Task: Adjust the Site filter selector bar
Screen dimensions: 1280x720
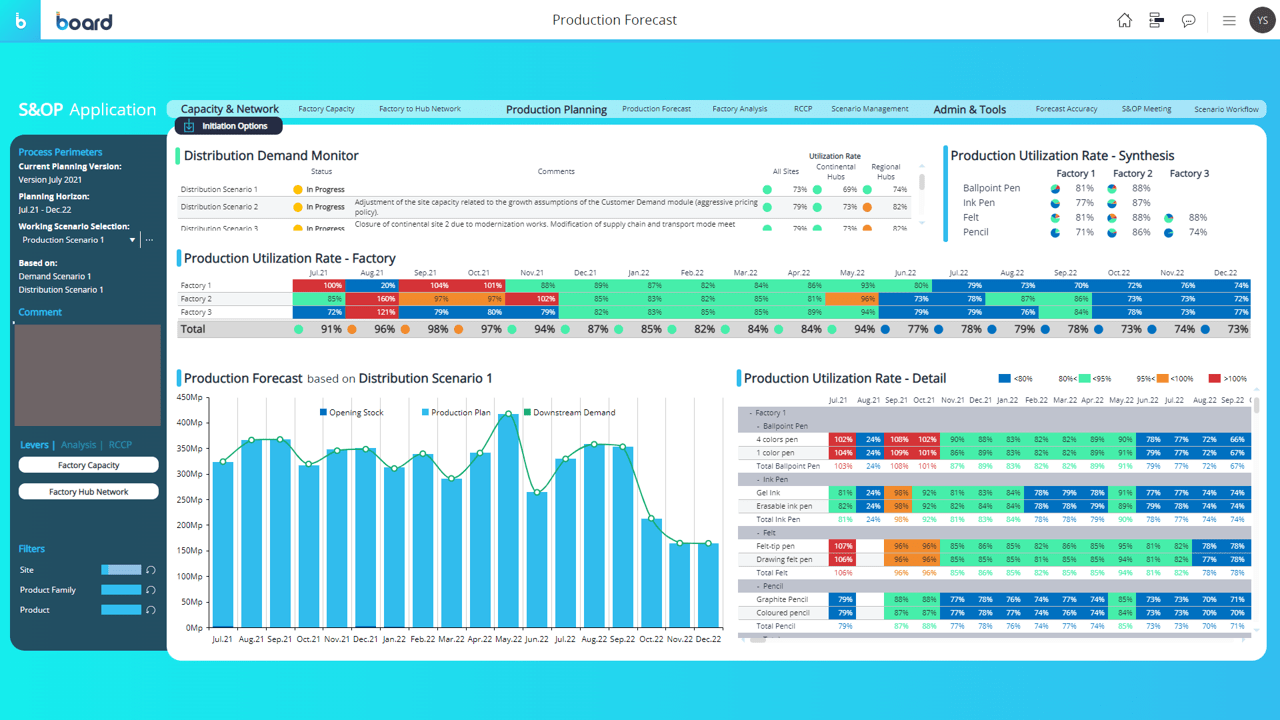Action: 123,569
